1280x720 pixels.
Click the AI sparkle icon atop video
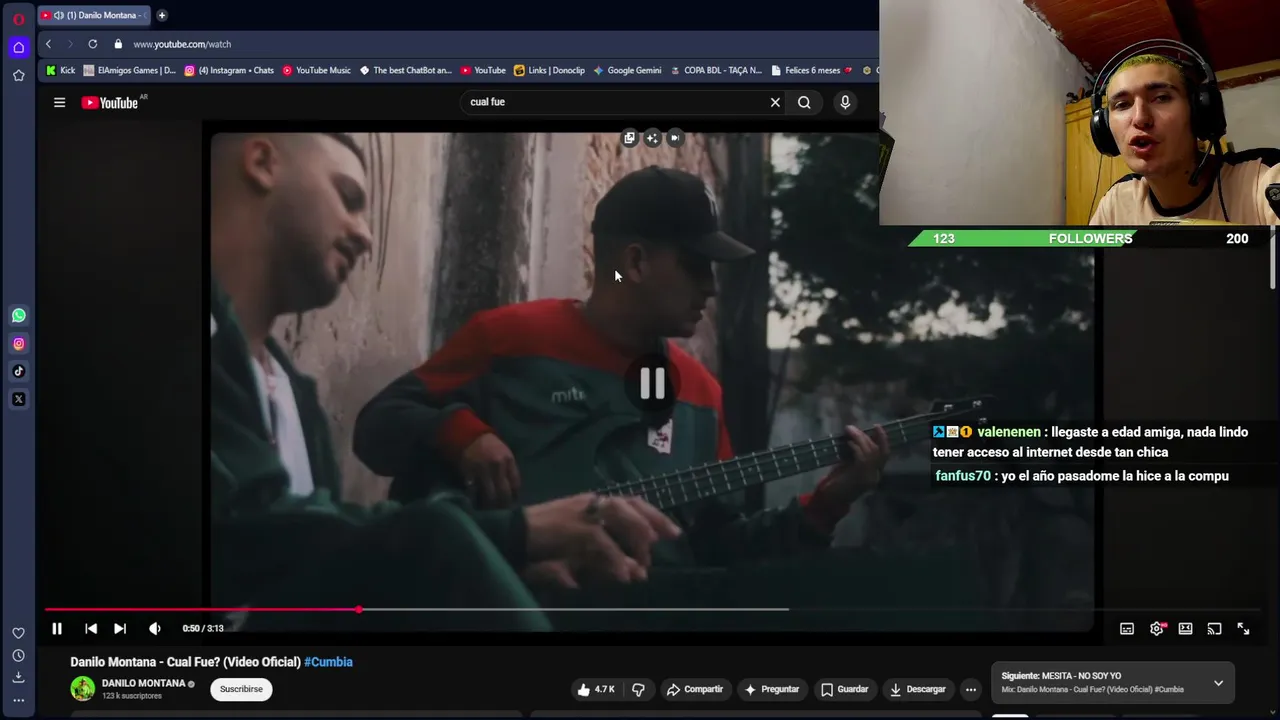pyautogui.click(x=652, y=138)
